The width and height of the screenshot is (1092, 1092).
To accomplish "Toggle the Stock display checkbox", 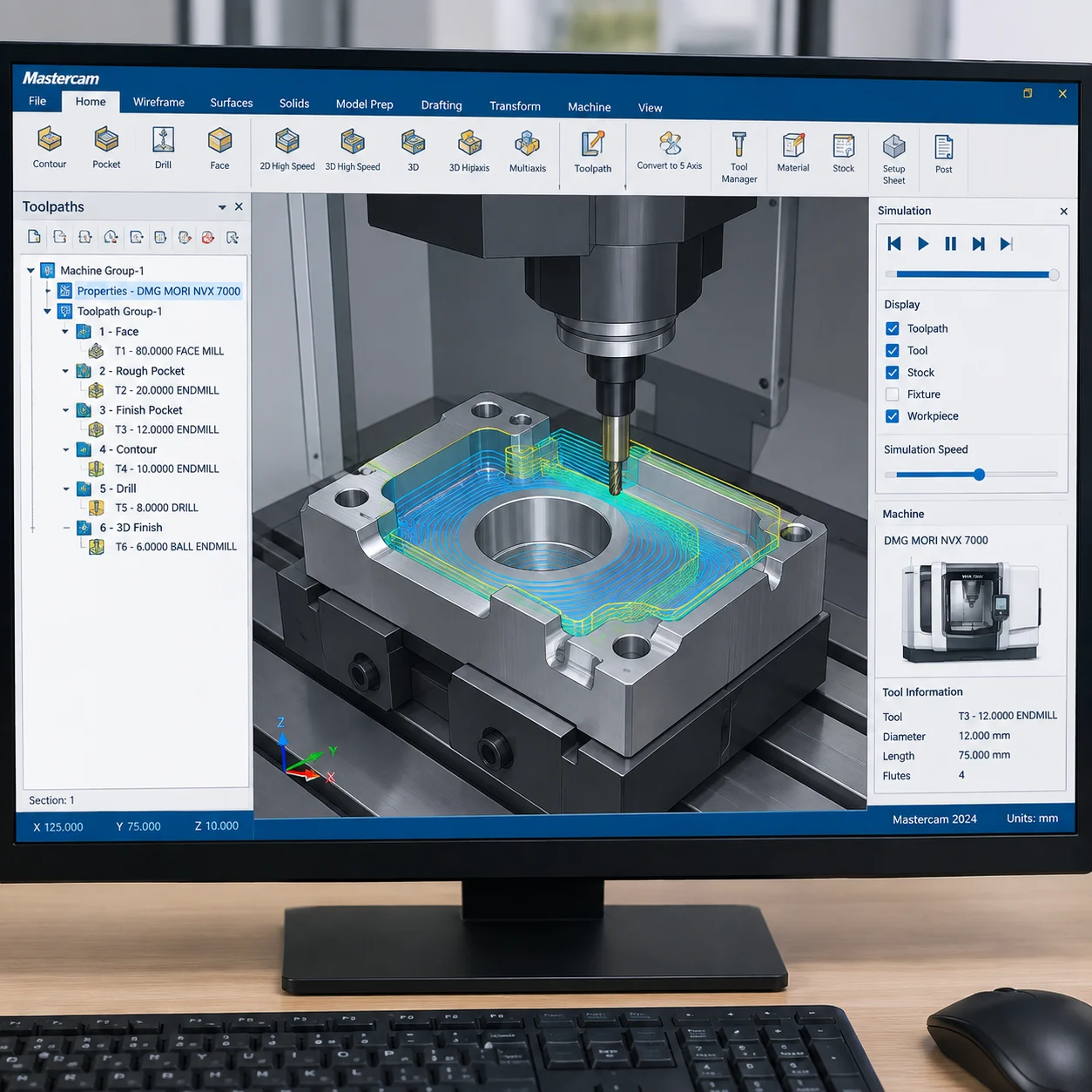I will click(893, 373).
